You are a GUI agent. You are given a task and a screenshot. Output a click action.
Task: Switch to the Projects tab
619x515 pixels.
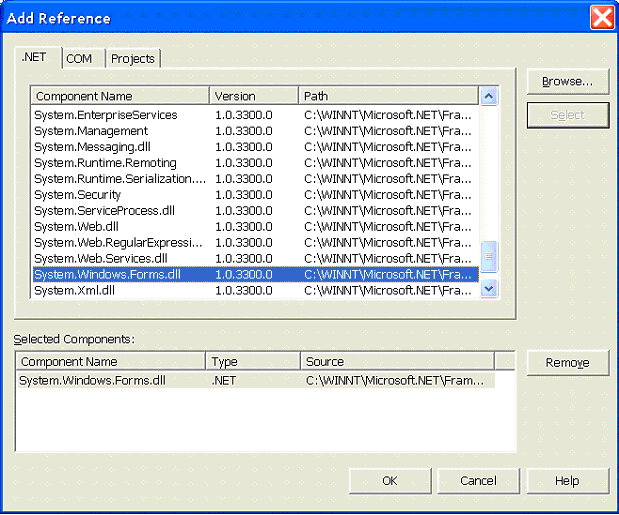(x=133, y=58)
